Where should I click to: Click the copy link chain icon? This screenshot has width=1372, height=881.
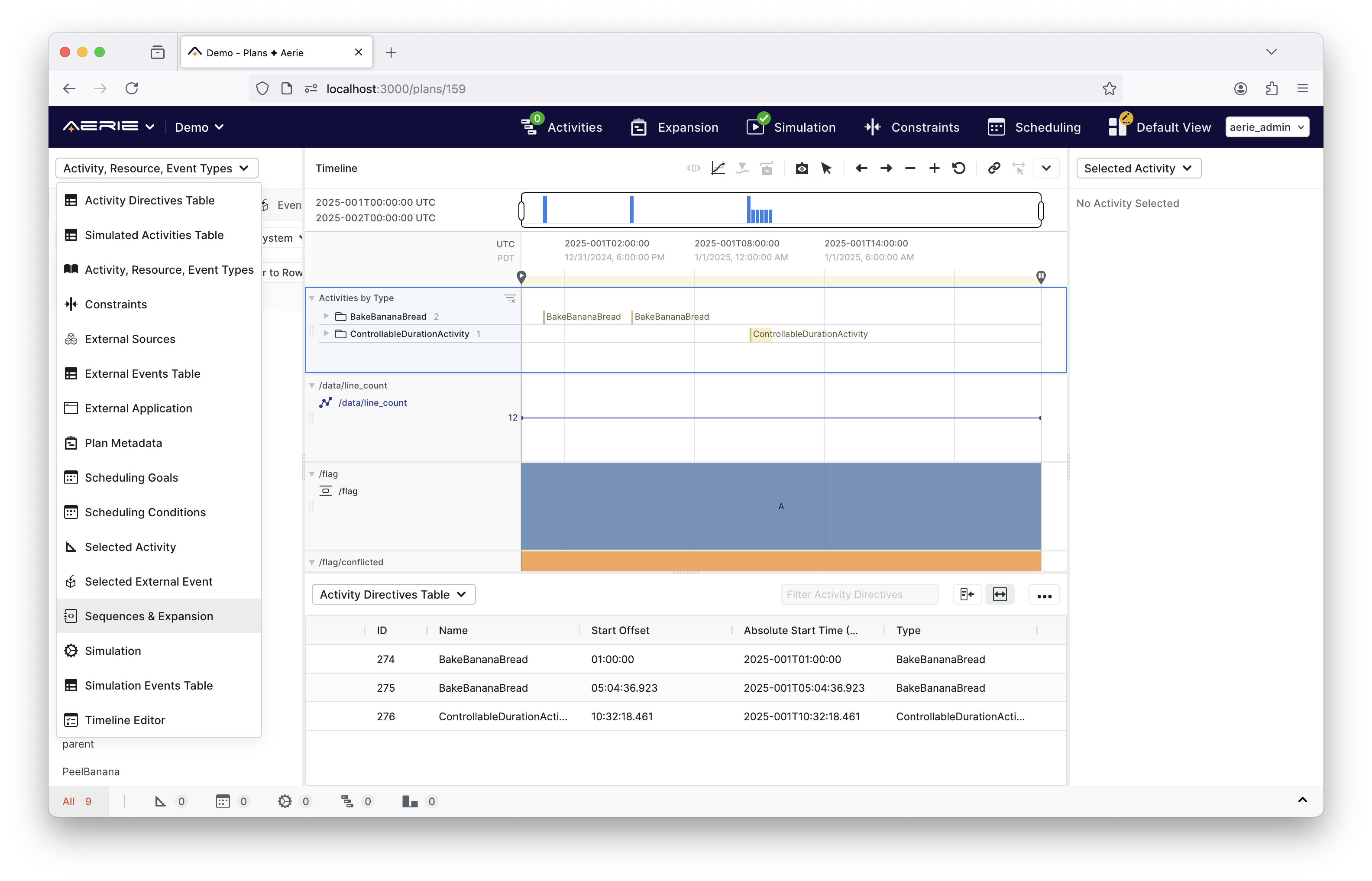pyautogui.click(x=994, y=168)
